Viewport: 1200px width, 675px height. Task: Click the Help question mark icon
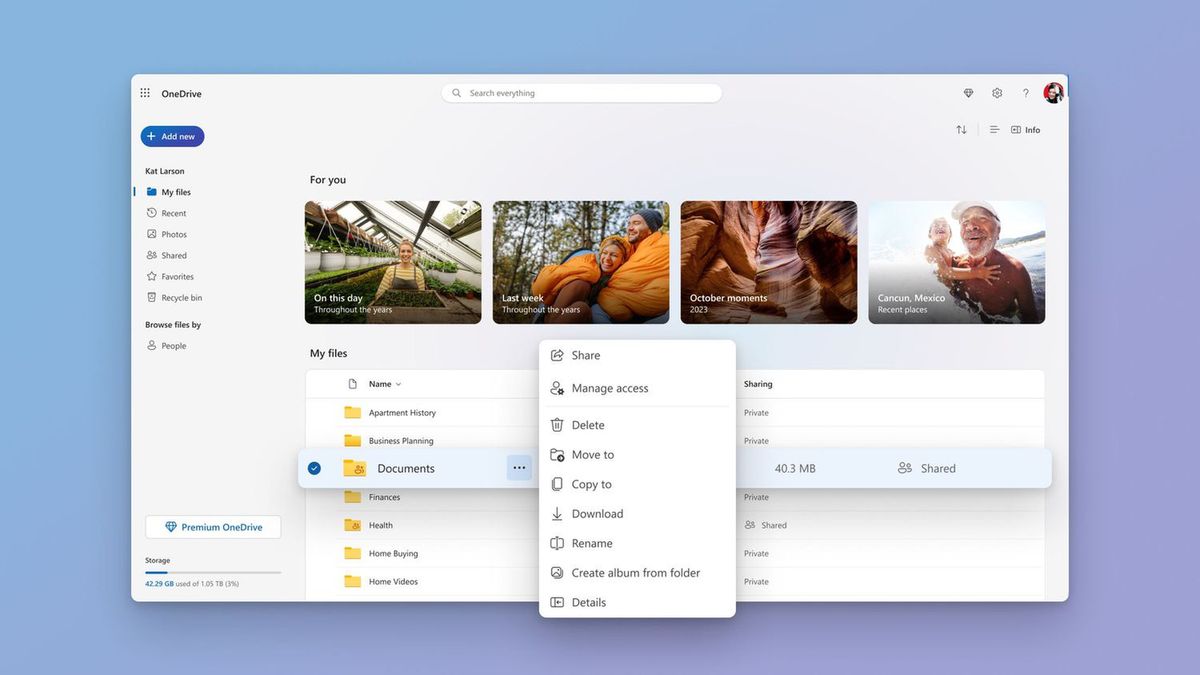click(1025, 92)
